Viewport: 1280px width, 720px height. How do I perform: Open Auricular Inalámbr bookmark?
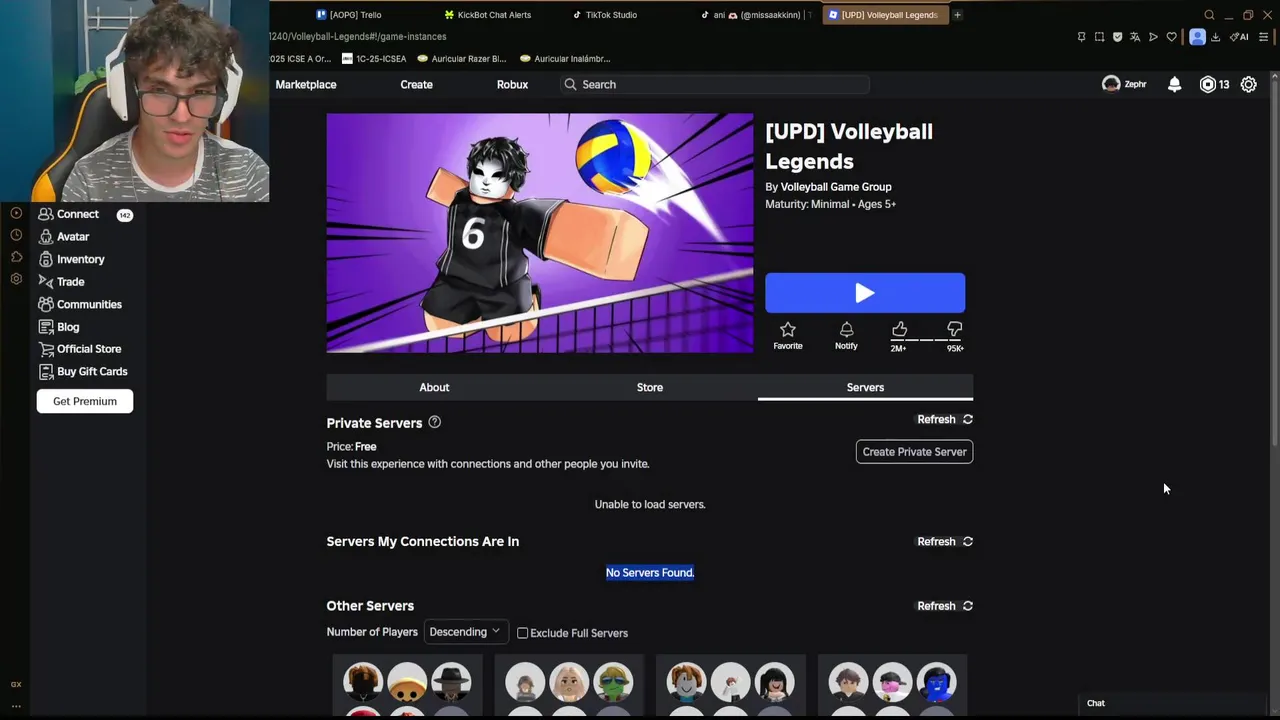[x=565, y=59]
